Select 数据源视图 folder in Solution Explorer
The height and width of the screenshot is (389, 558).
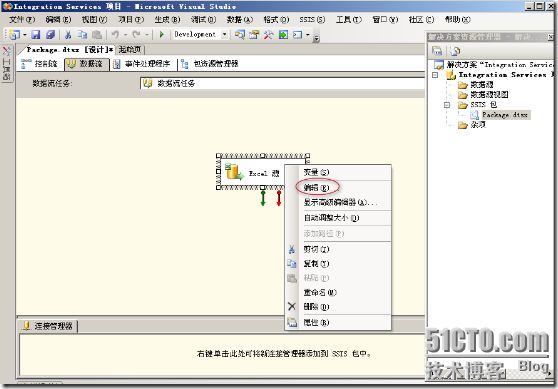[x=483, y=95]
